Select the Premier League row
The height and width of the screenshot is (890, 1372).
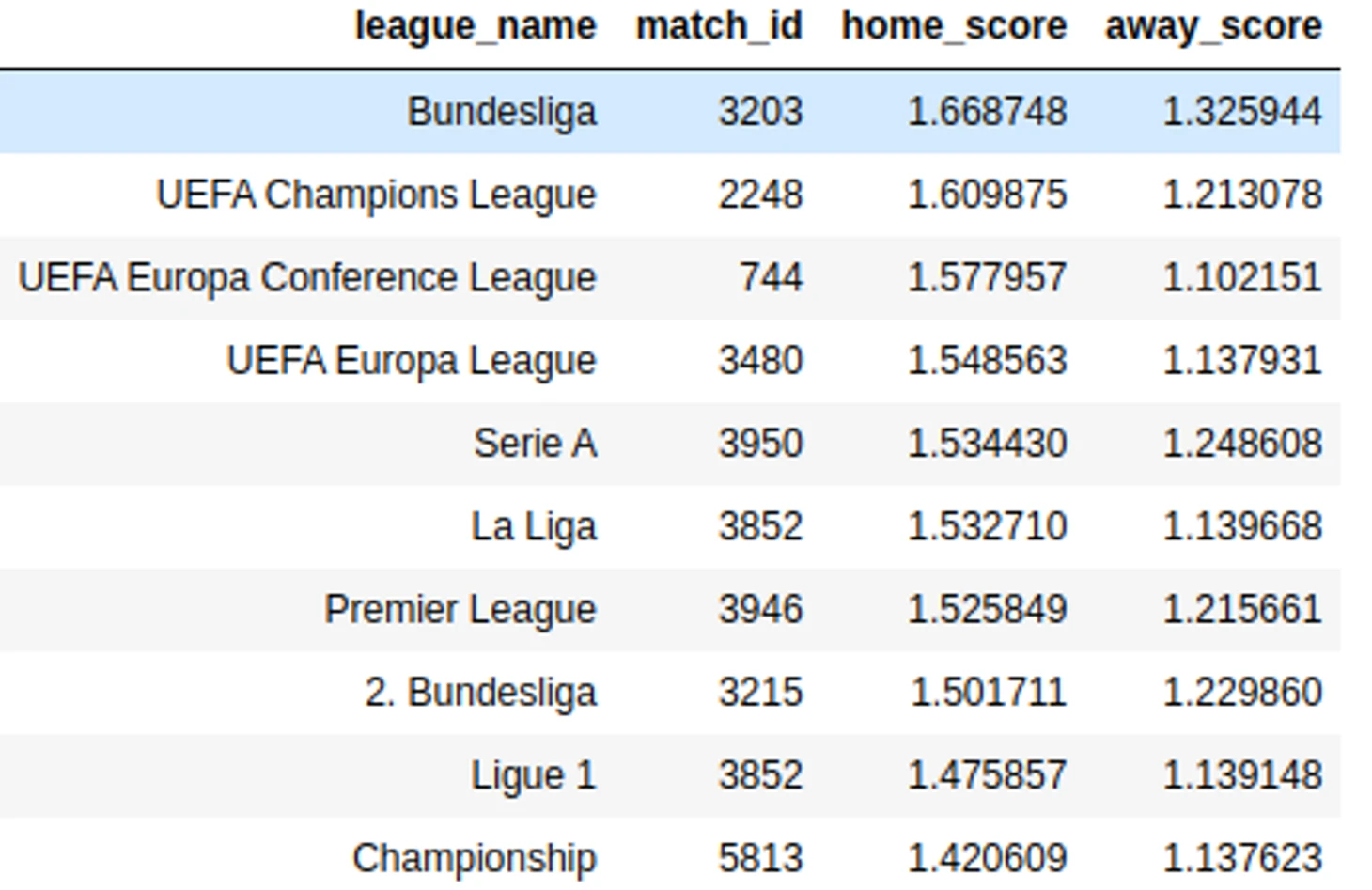point(670,609)
